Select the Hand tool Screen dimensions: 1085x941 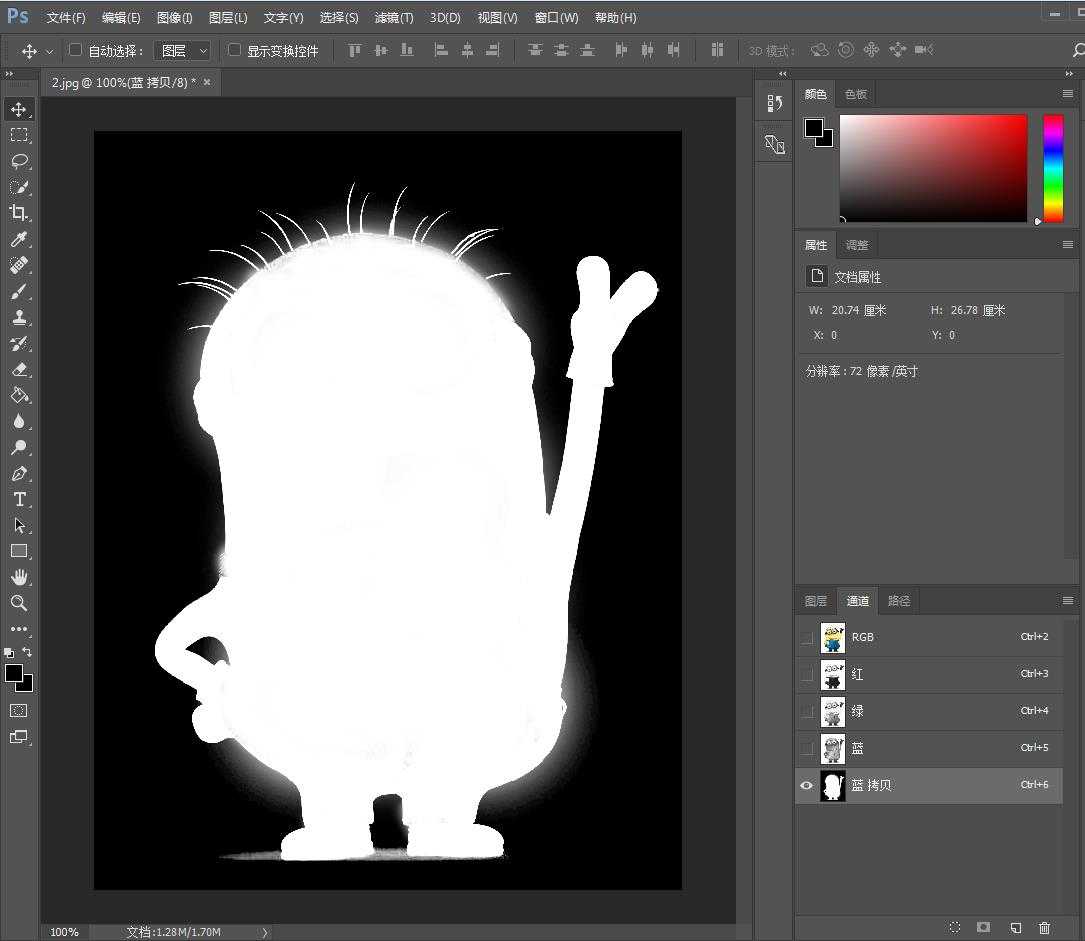pyautogui.click(x=19, y=577)
